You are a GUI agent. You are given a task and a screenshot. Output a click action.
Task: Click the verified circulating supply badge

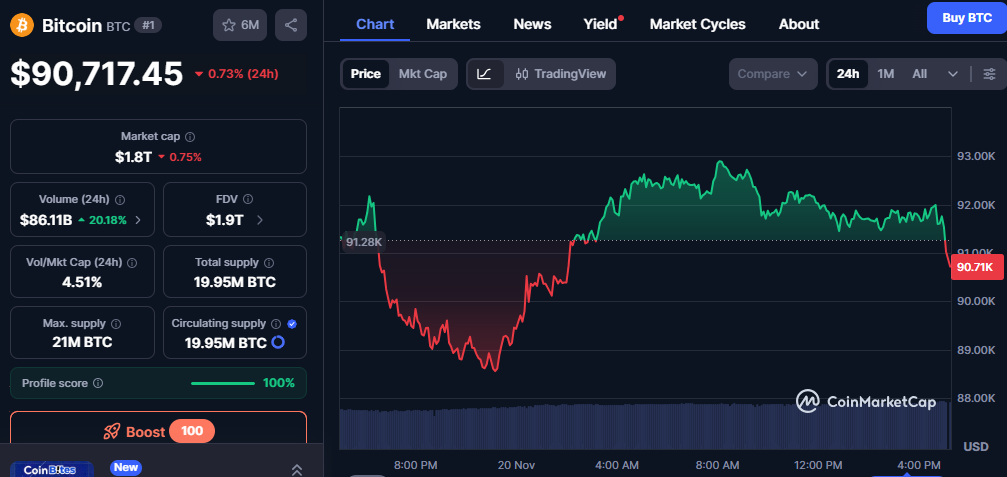(x=291, y=324)
